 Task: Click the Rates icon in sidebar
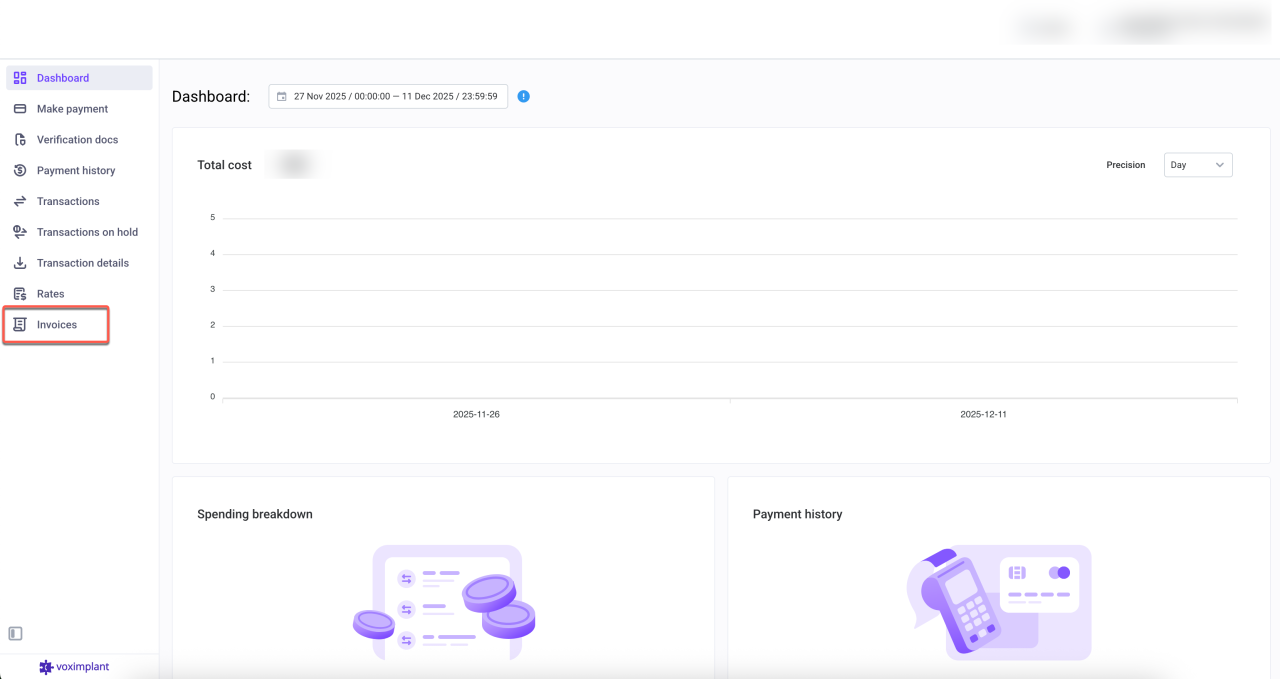20,294
